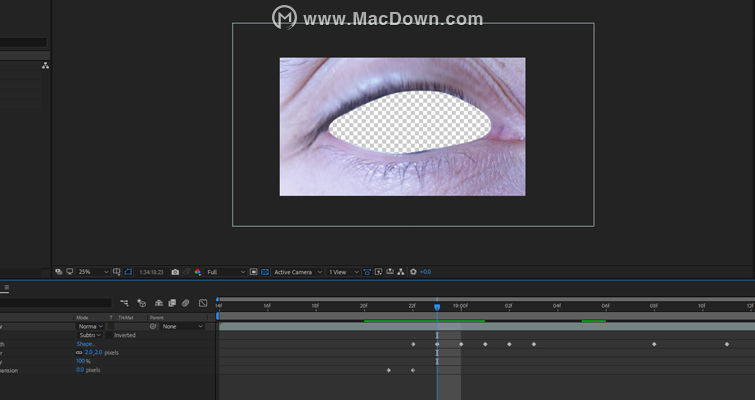This screenshot has width=755, height=400.
Task: Click the current timecode in viewer bar
Action: coord(151,272)
